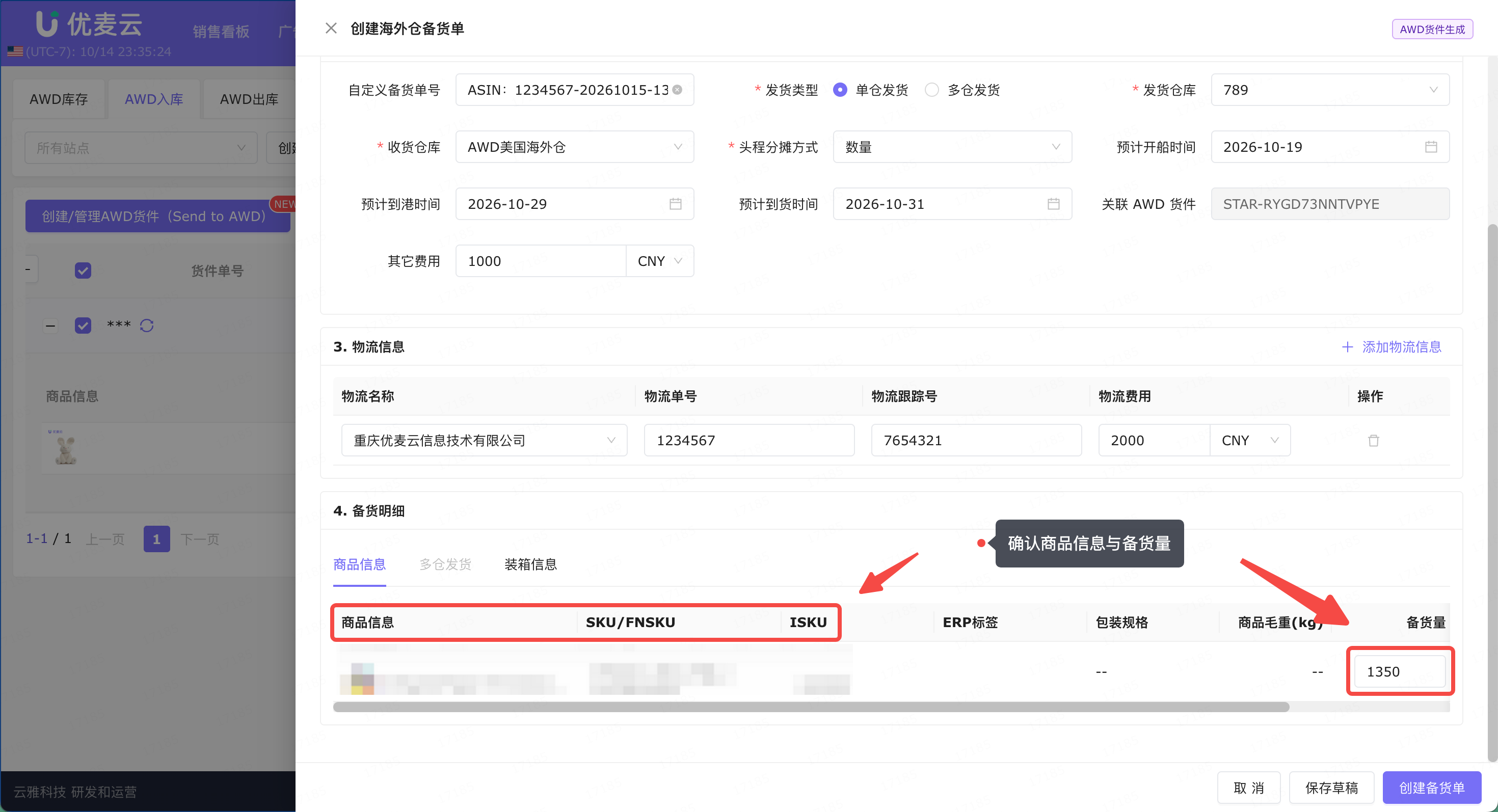Open the 收货仓库 dropdown AWD美国海外仓
This screenshot has height=812, width=1498.
coord(575,147)
